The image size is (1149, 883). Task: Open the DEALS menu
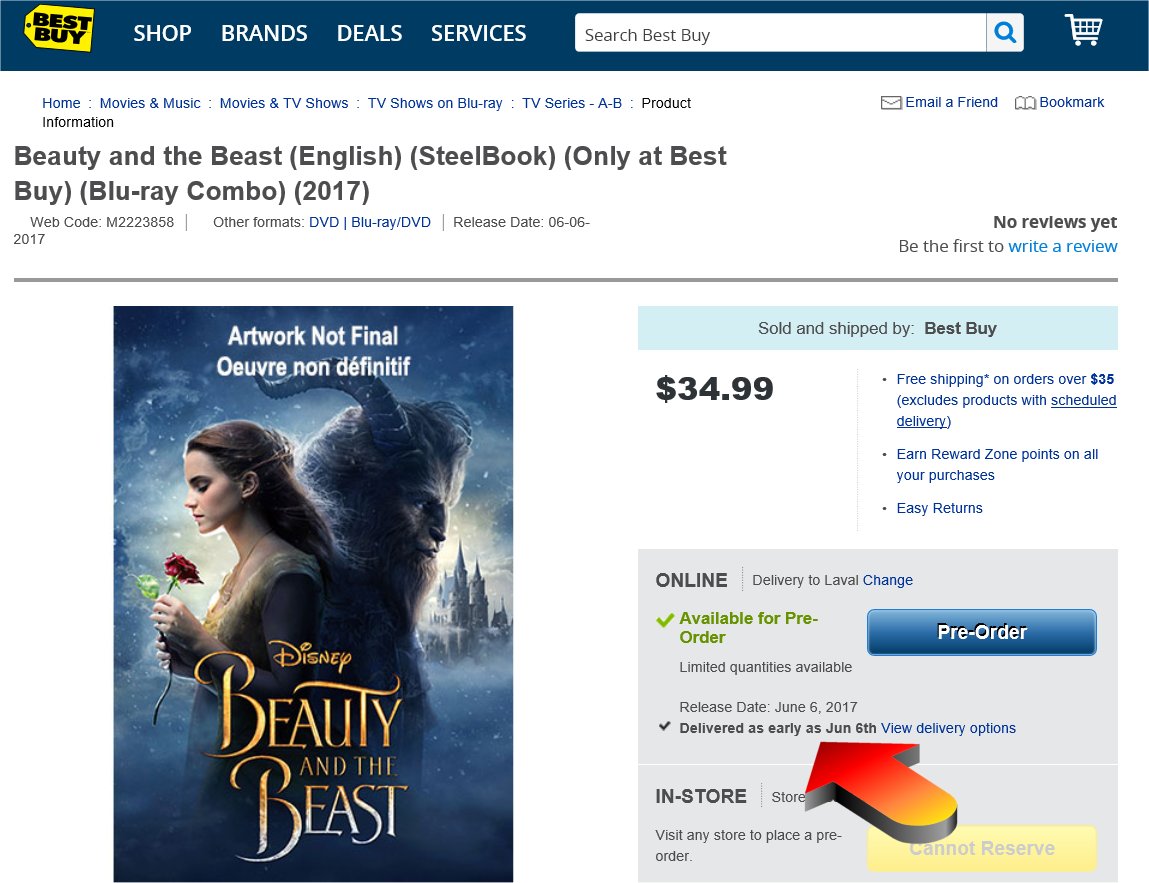(x=369, y=33)
